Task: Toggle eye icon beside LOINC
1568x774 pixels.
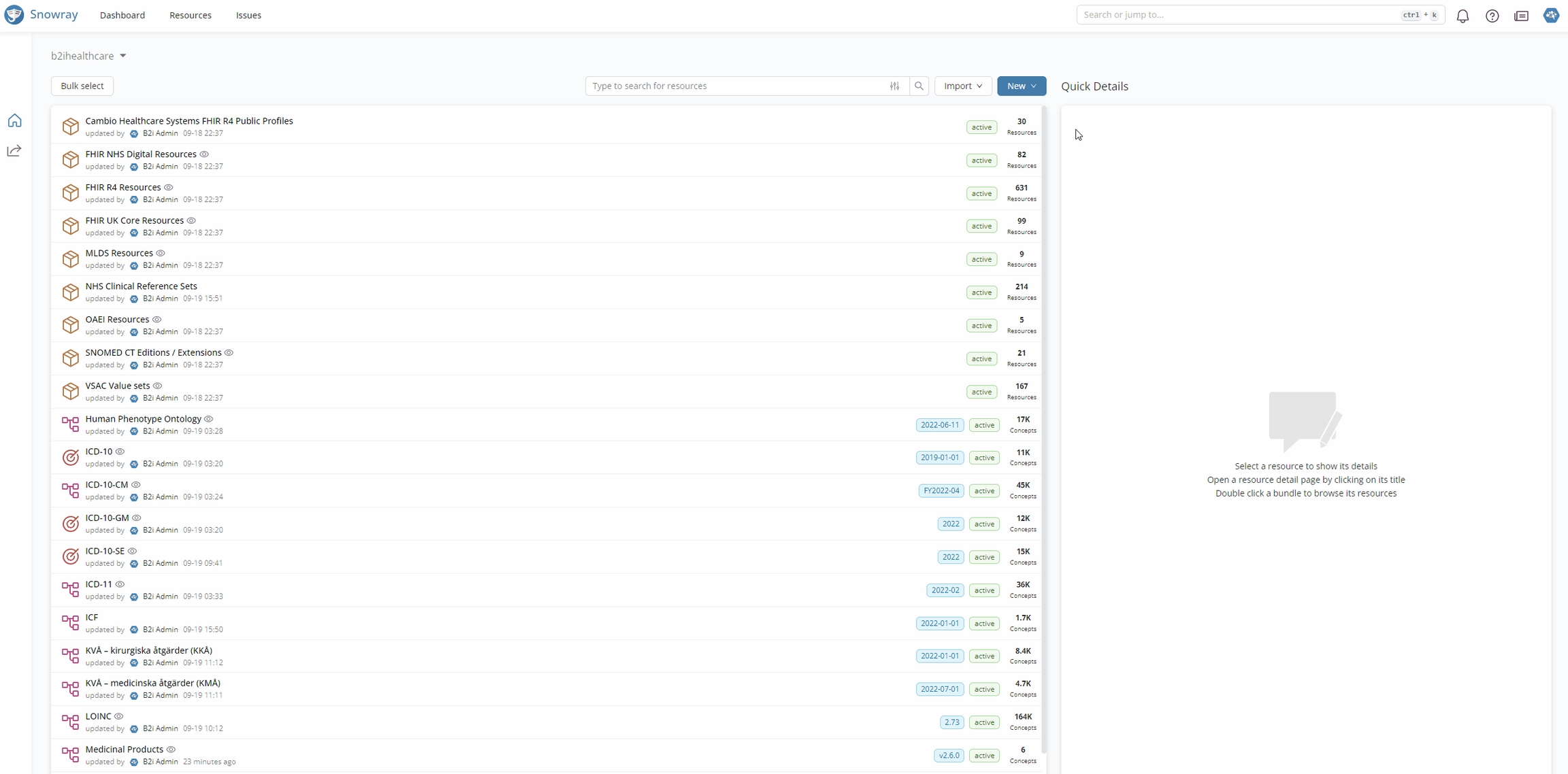Action: point(119,716)
